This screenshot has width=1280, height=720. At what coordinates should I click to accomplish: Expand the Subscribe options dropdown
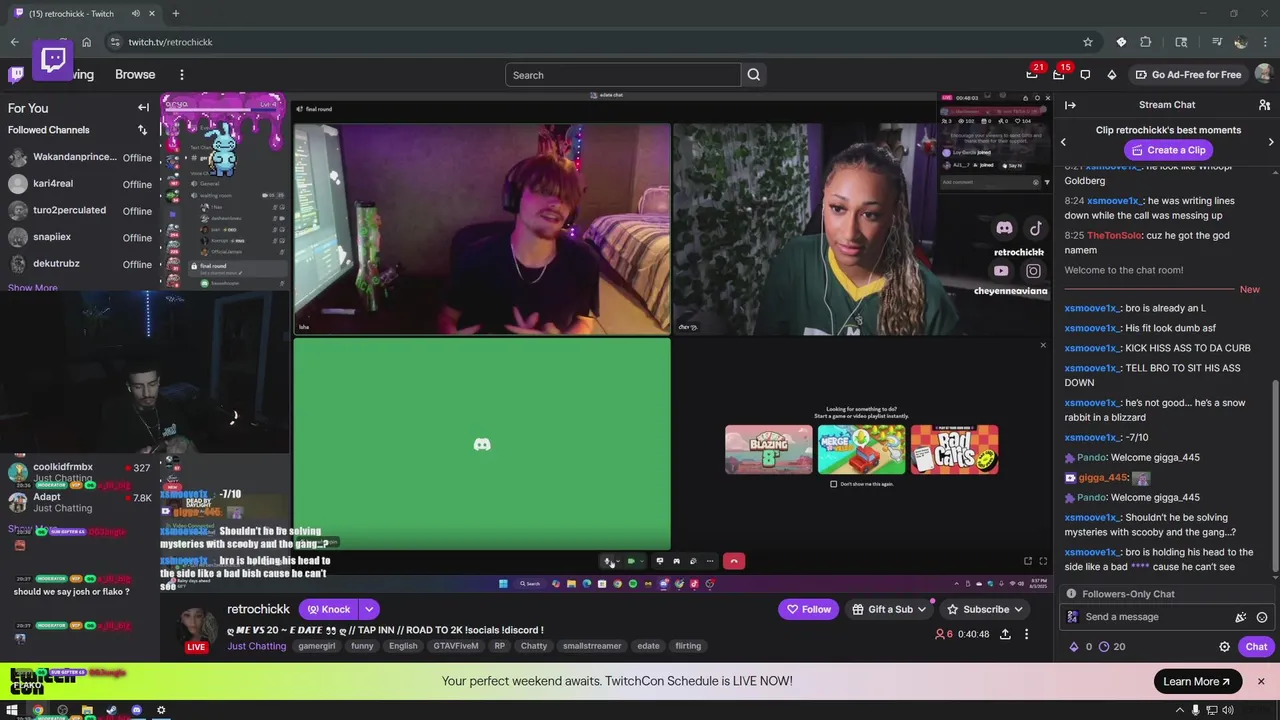[x=1018, y=609]
